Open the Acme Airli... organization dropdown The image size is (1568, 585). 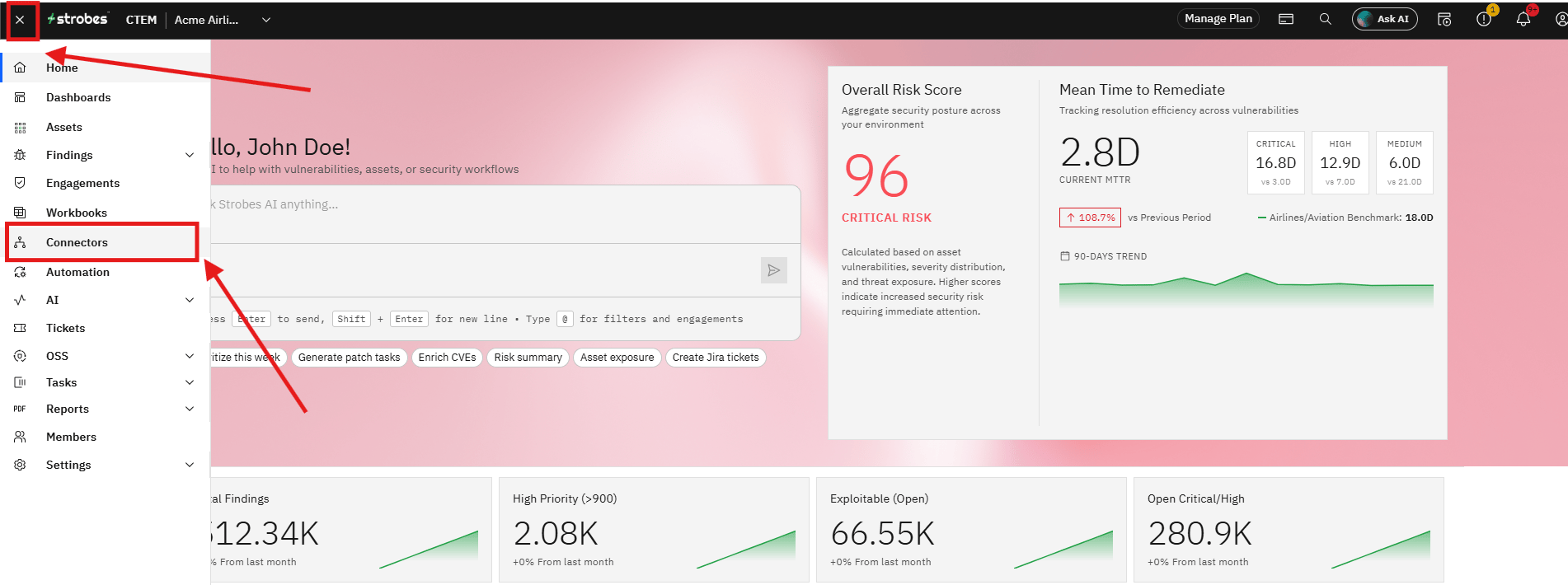pos(223,20)
